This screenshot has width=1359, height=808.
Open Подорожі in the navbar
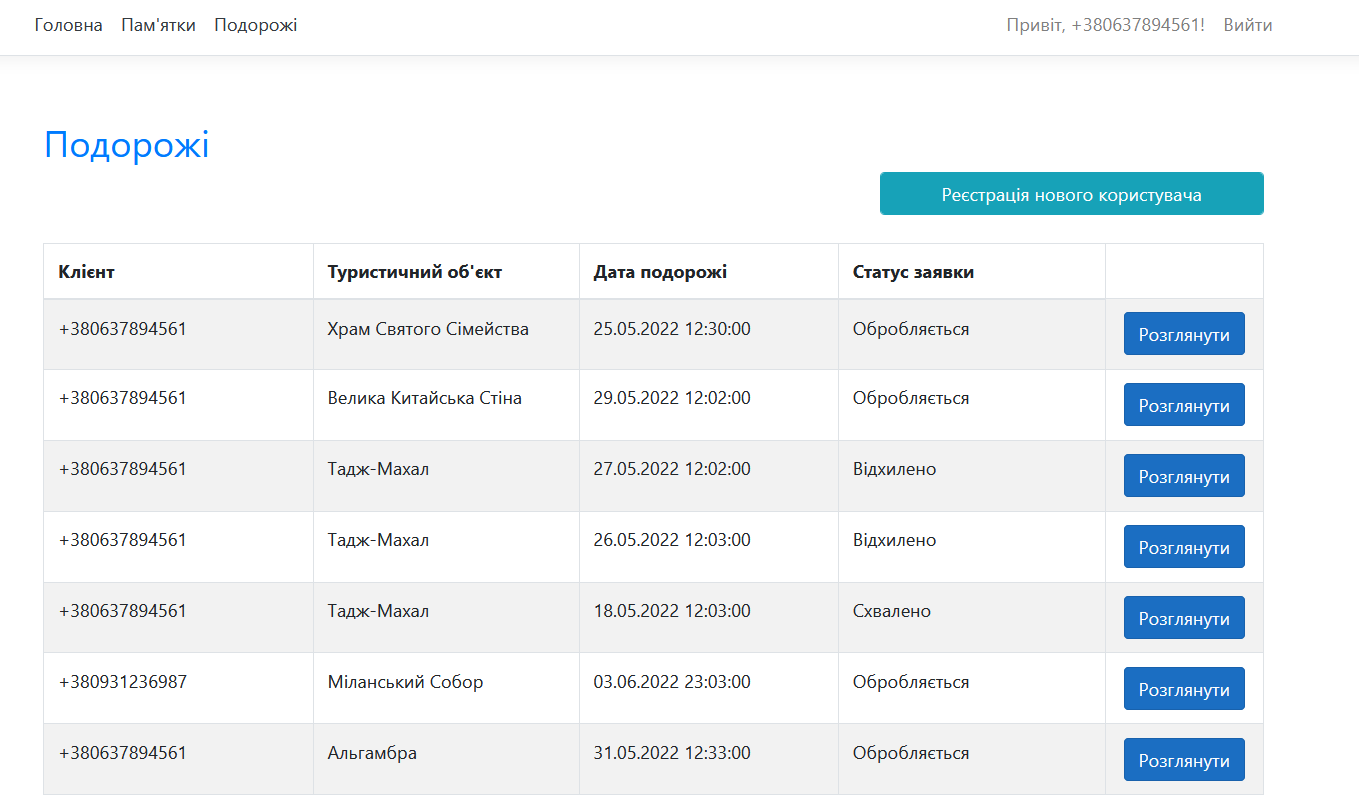click(x=255, y=25)
